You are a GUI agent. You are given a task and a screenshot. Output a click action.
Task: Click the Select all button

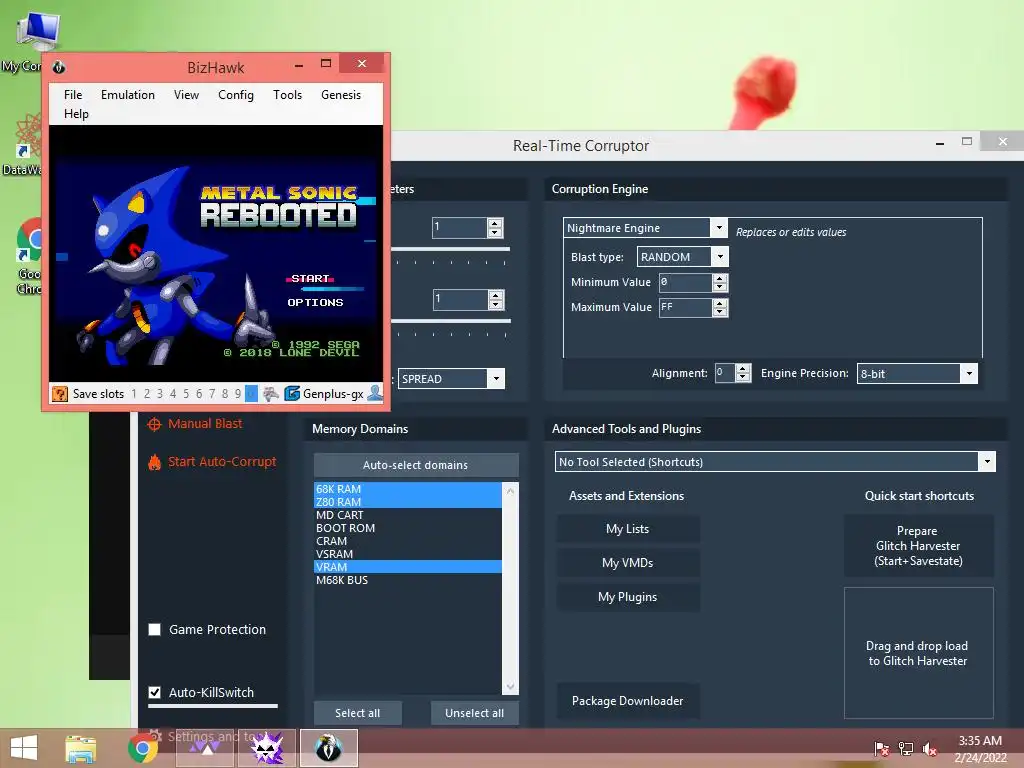click(x=358, y=713)
